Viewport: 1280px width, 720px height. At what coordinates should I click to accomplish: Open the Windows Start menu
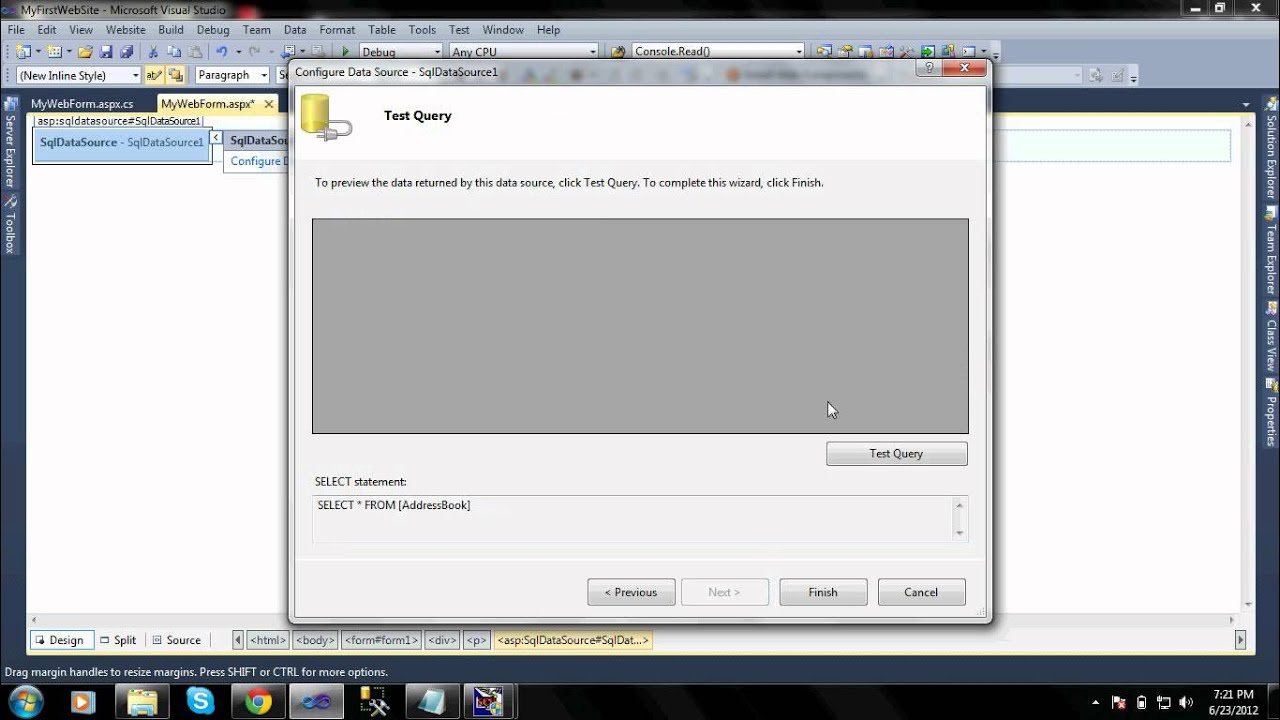pyautogui.click(x=25, y=702)
